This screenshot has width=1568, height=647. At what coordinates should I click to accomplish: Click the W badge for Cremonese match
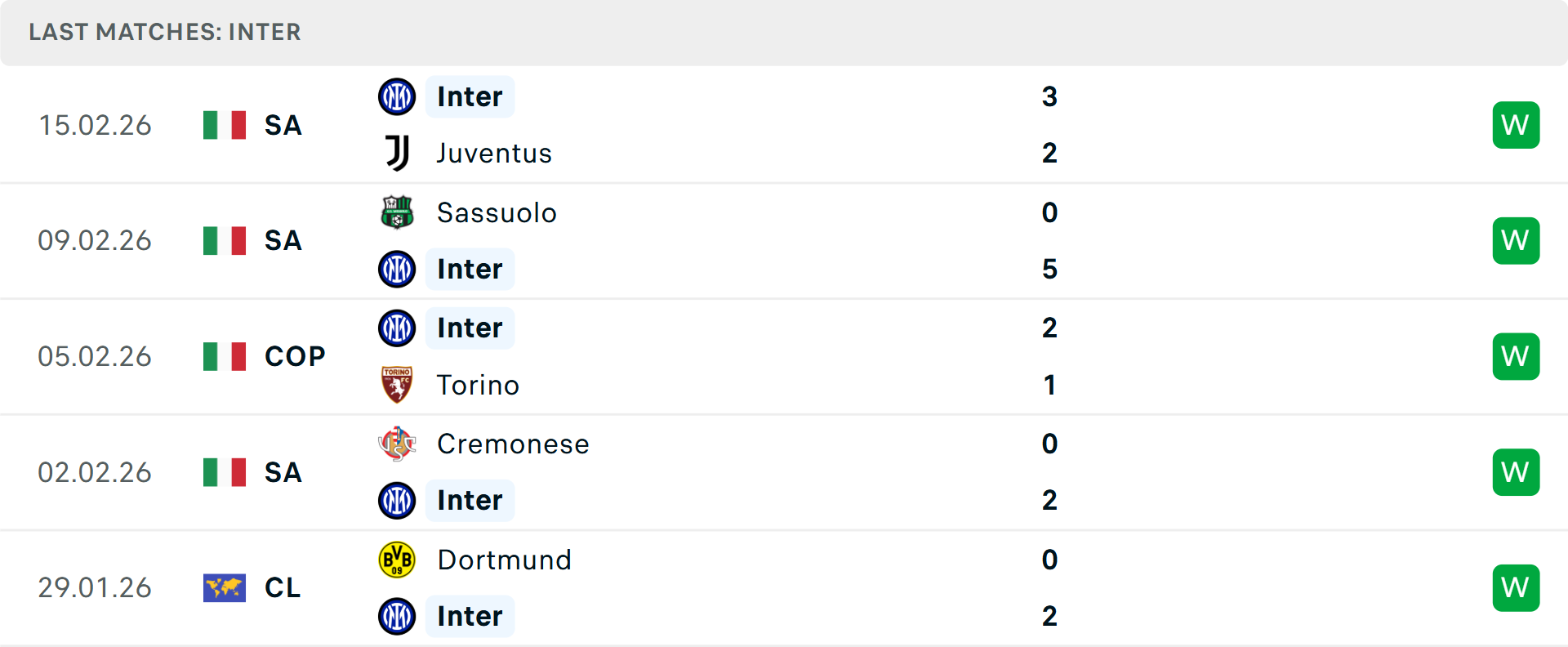(1516, 472)
